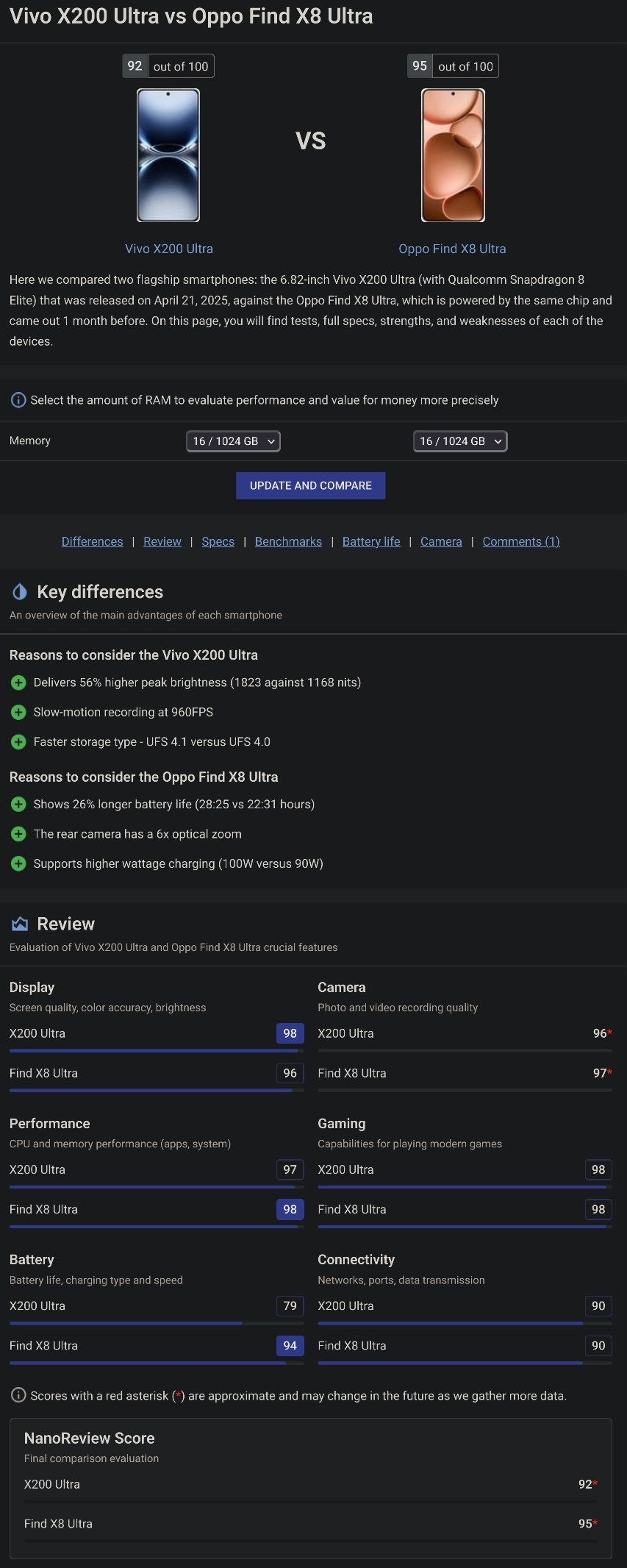Open the Vivo X200 Ultra memory dropdown
This screenshot has width=627, height=1568.
(x=233, y=441)
